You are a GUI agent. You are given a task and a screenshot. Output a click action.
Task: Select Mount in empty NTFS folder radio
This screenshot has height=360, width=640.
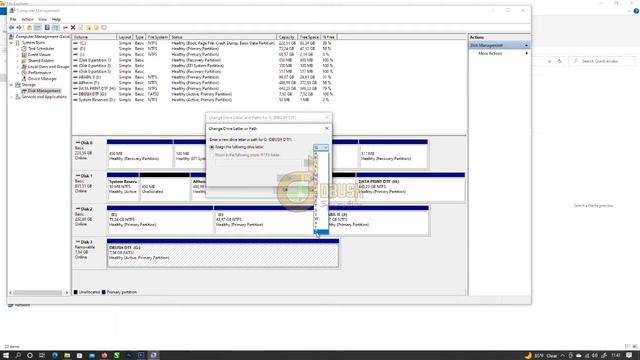tap(212, 155)
